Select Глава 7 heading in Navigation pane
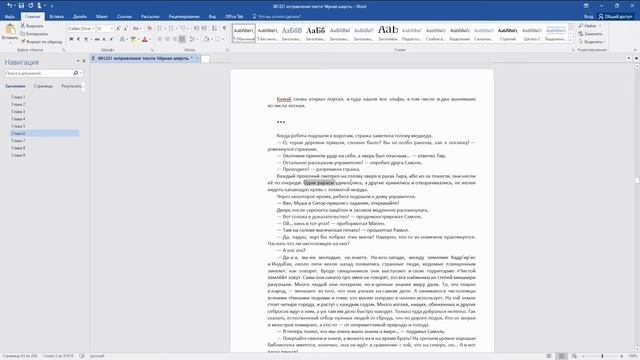The height and width of the screenshot is (360, 640). (x=18, y=140)
